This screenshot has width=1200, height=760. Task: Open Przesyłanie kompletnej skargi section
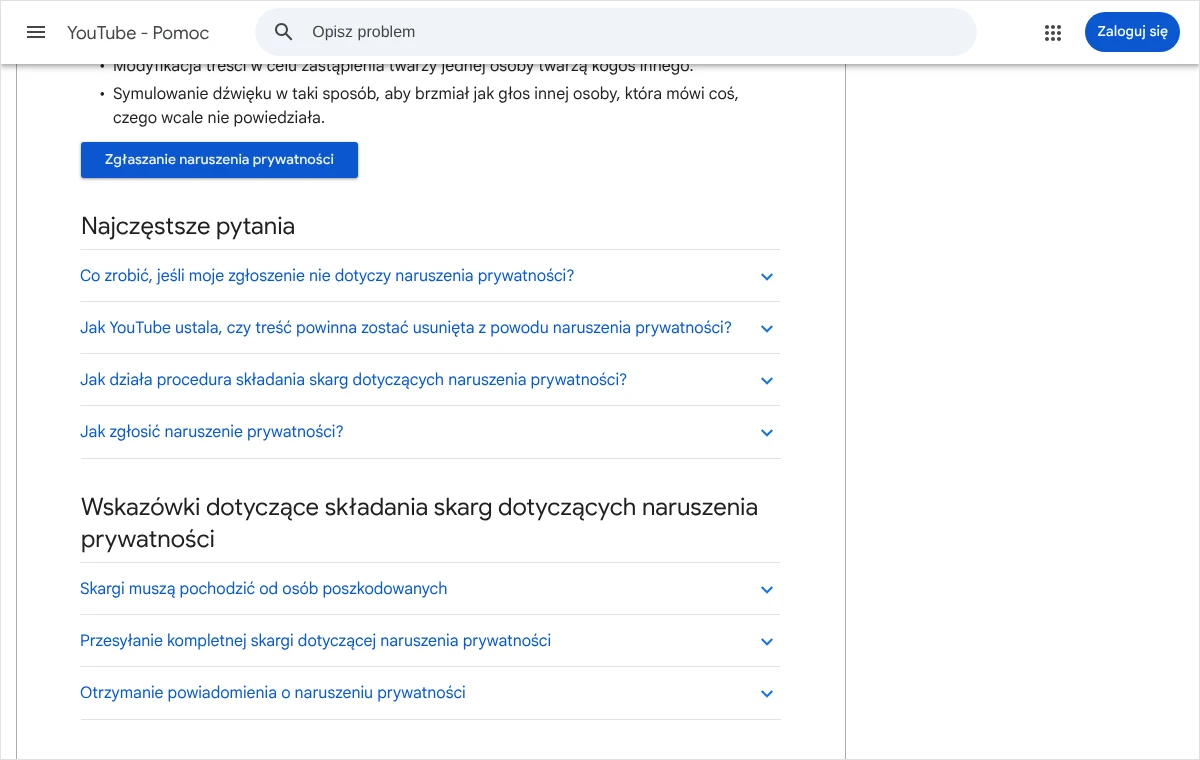coord(315,641)
